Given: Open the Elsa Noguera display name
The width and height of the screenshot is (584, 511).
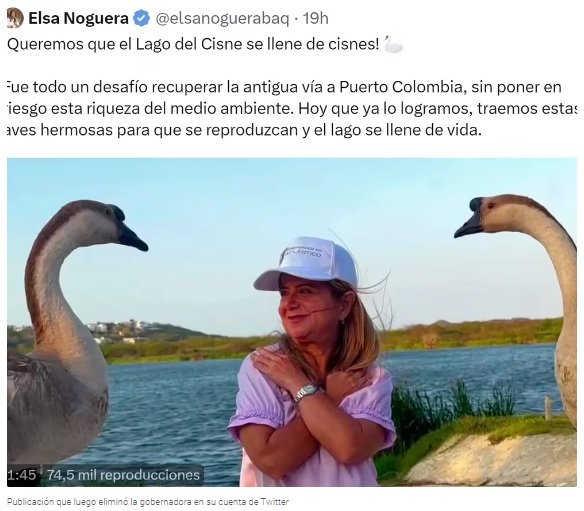Looking at the screenshot, I should [78, 18].
